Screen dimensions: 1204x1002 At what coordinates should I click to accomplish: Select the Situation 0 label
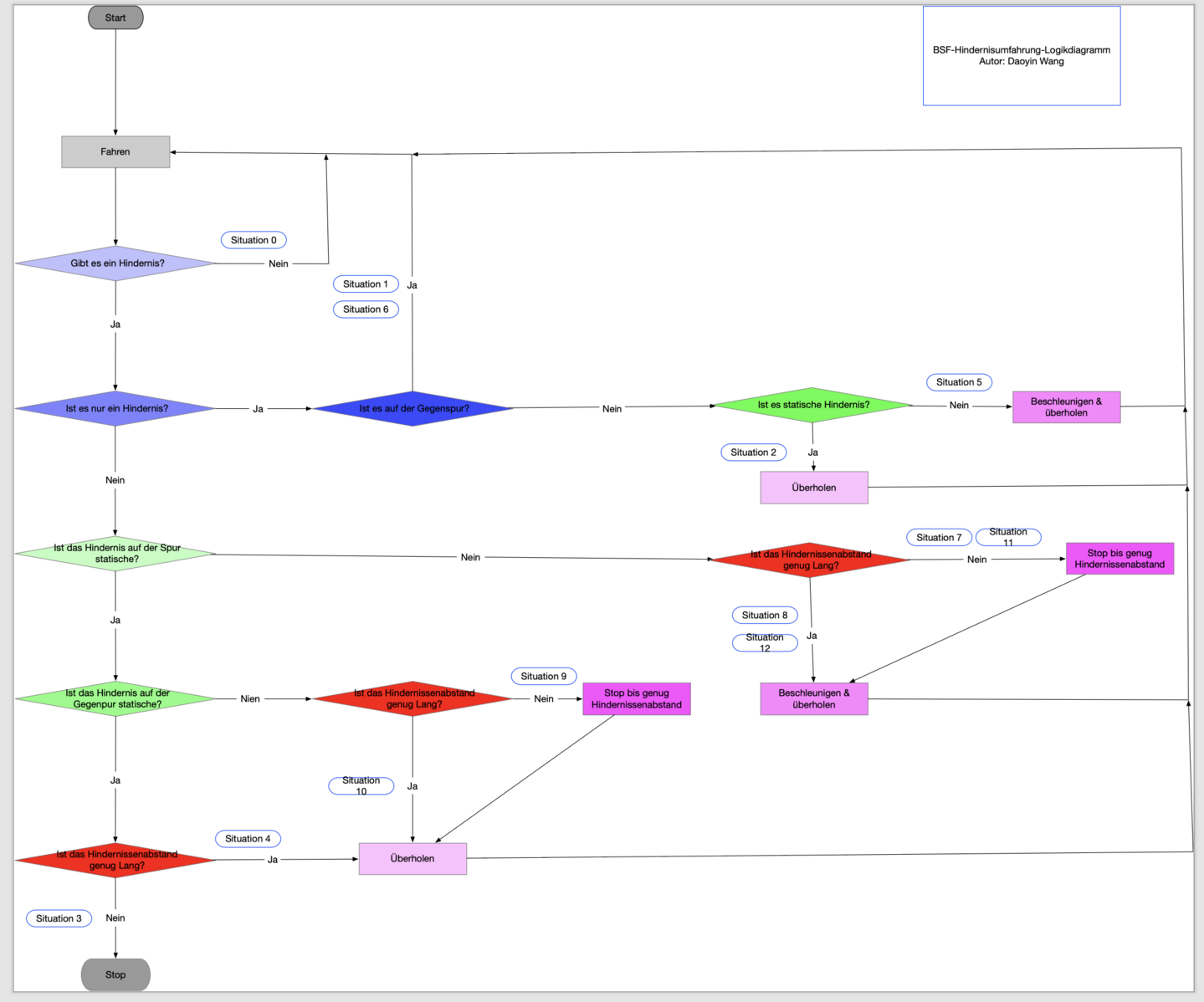(x=254, y=240)
